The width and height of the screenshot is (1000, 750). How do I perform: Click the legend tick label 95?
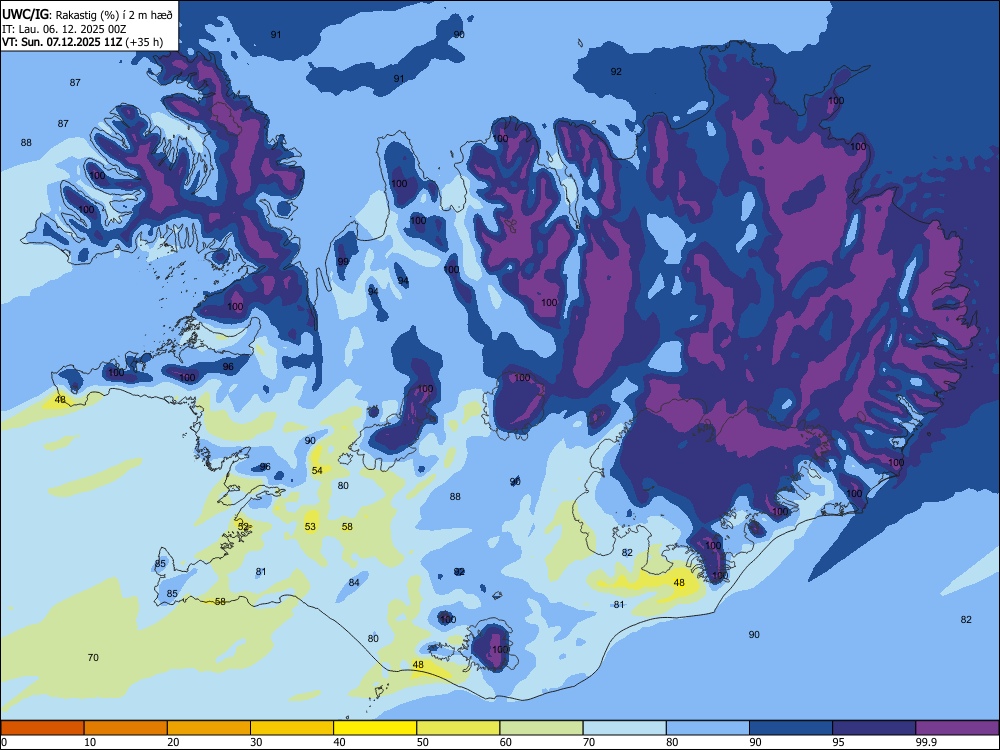point(839,742)
